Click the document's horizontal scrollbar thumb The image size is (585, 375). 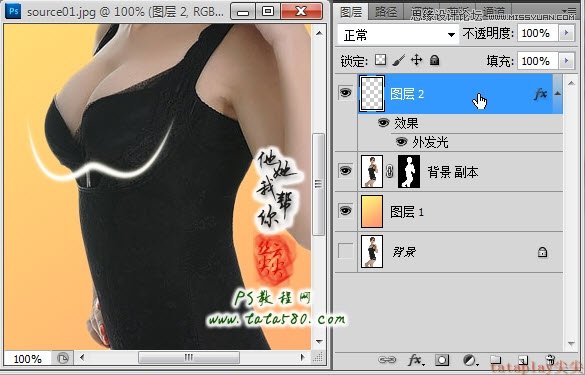[x=189, y=358]
